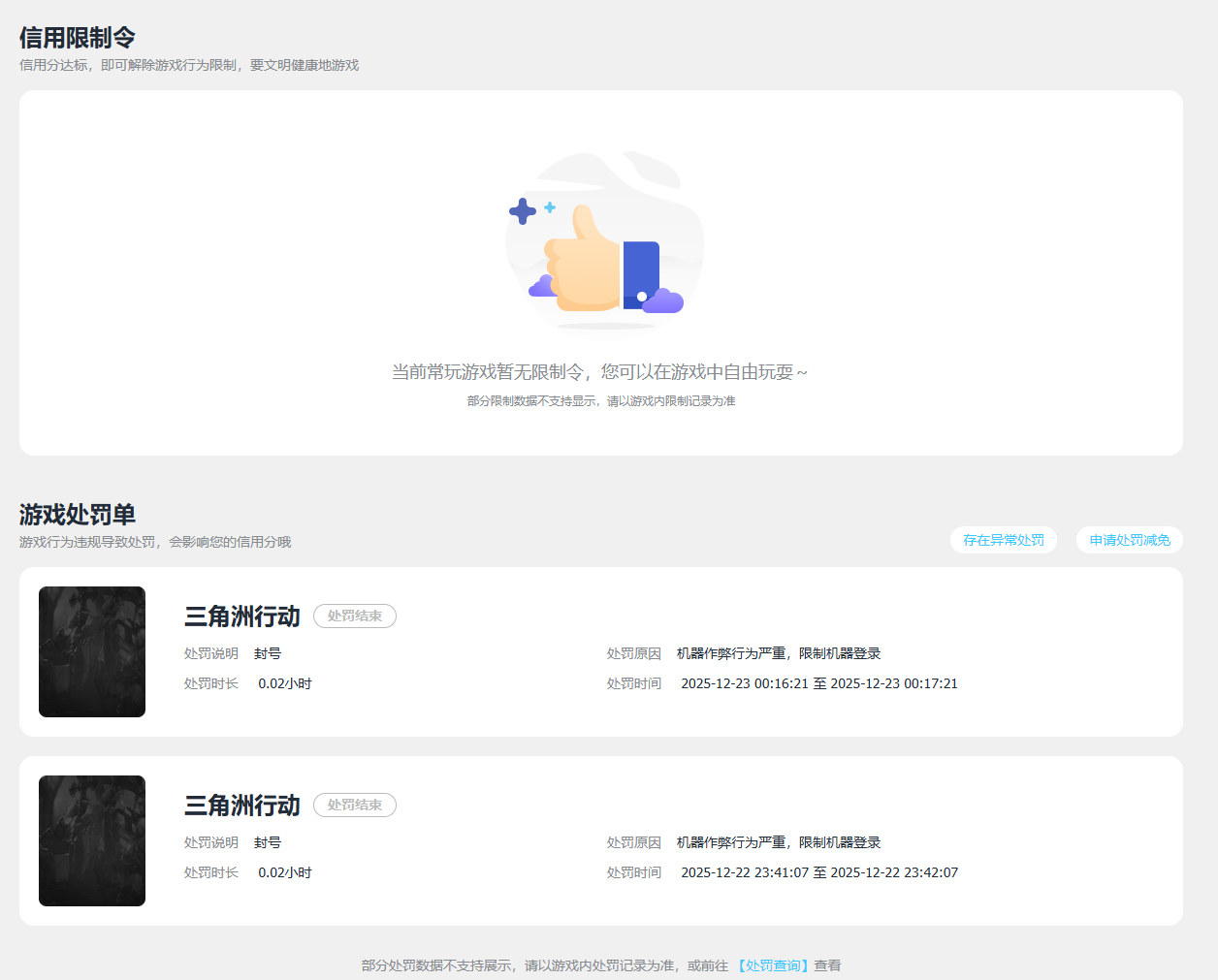Open the 【处罚查询】 link
Image resolution: width=1218 pixels, height=980 pixels.
click(x=773, y=965)
